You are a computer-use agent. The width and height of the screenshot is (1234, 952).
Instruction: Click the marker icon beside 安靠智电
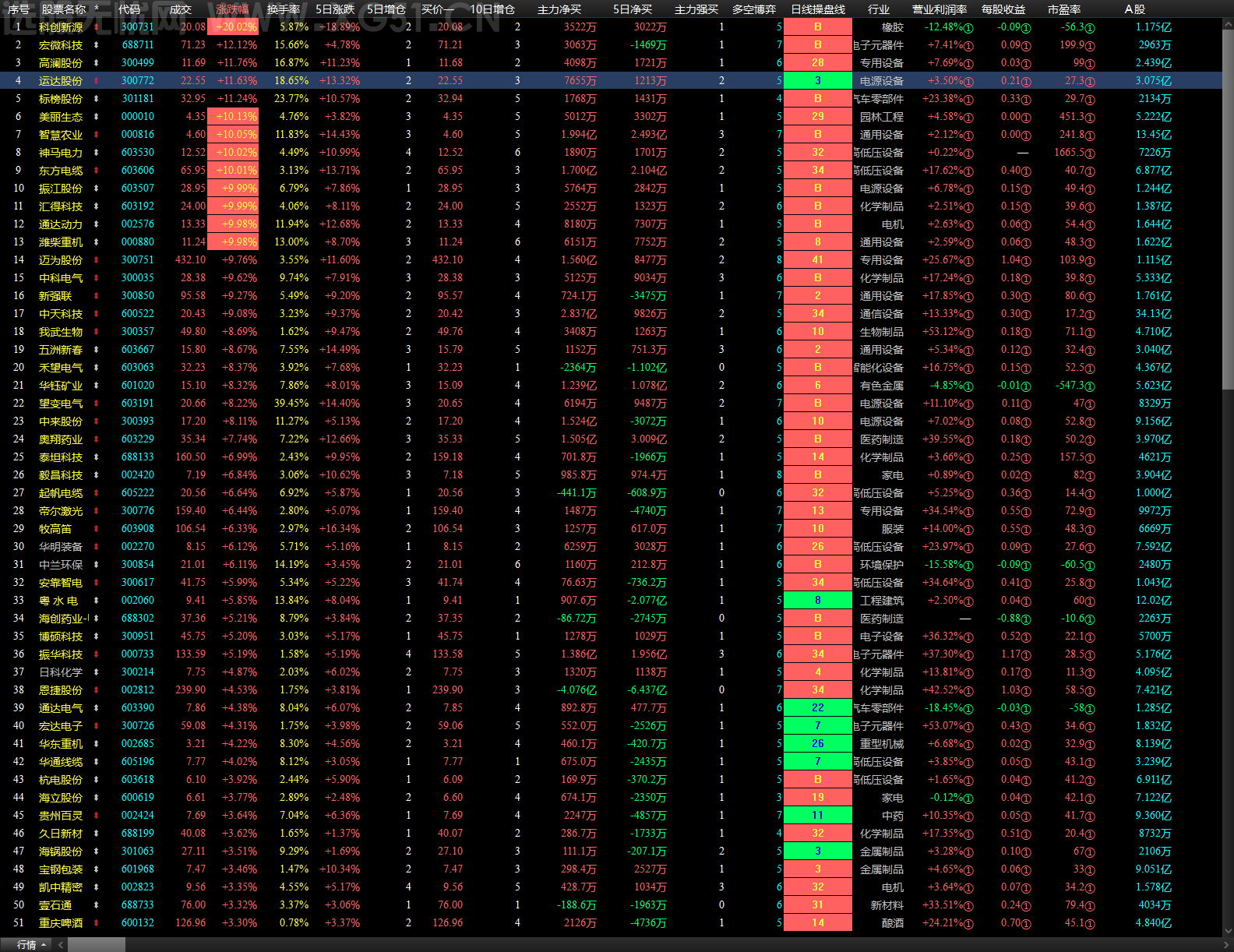97,583
